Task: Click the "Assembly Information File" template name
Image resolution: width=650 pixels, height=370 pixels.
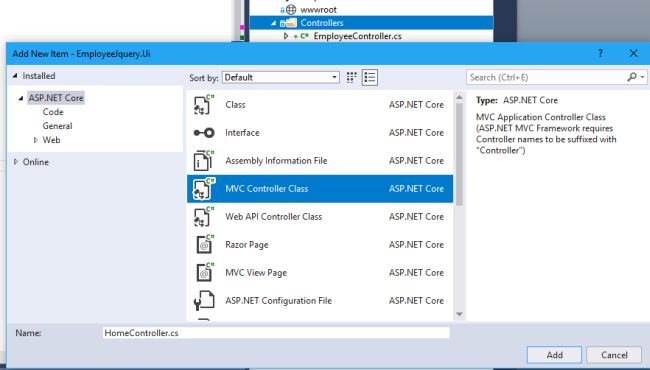Action: coord(276,161)
